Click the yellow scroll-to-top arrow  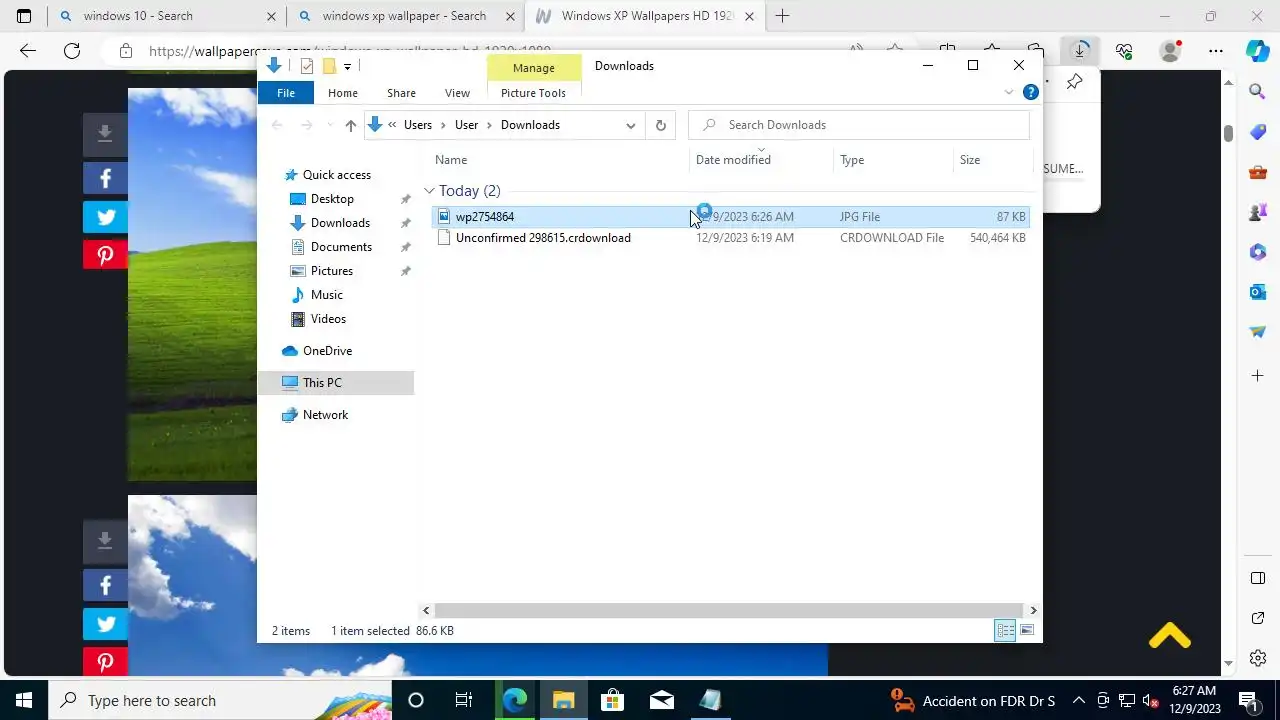pyautogui.click(x=1169, y=636)
